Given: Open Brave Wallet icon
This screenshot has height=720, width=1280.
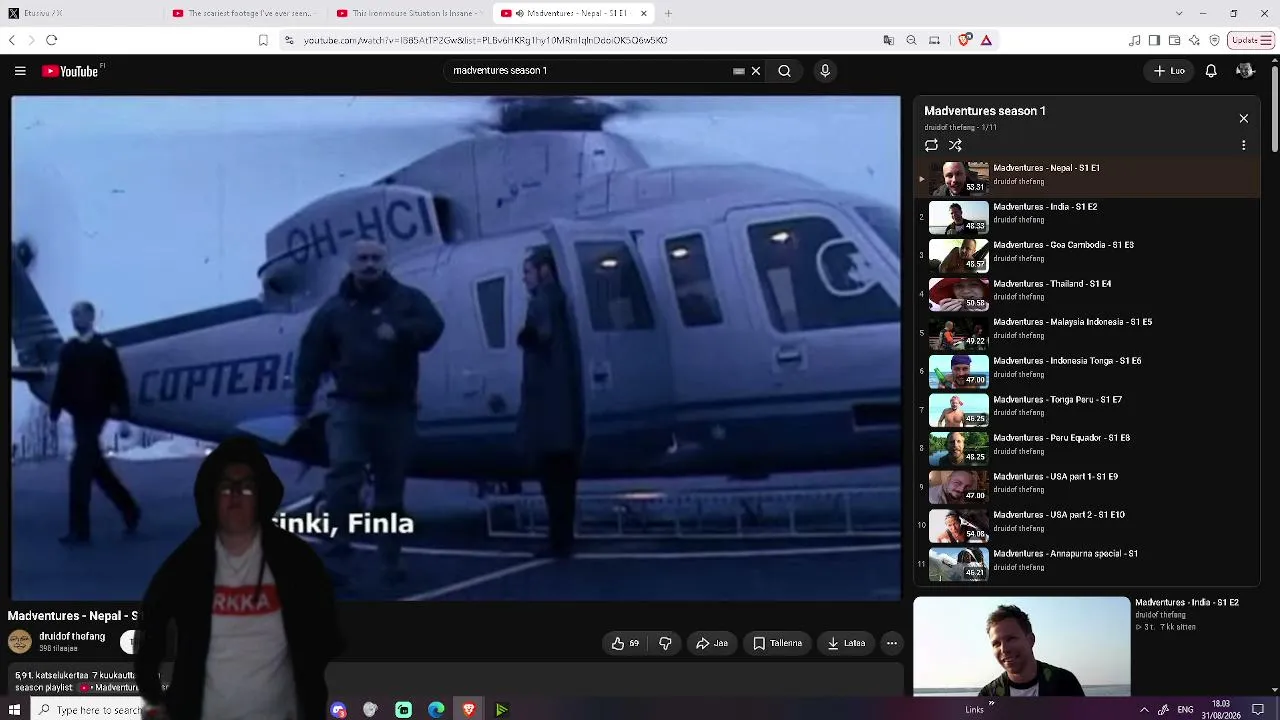Looking at the screenshot, I should [x=1174, y=40].
